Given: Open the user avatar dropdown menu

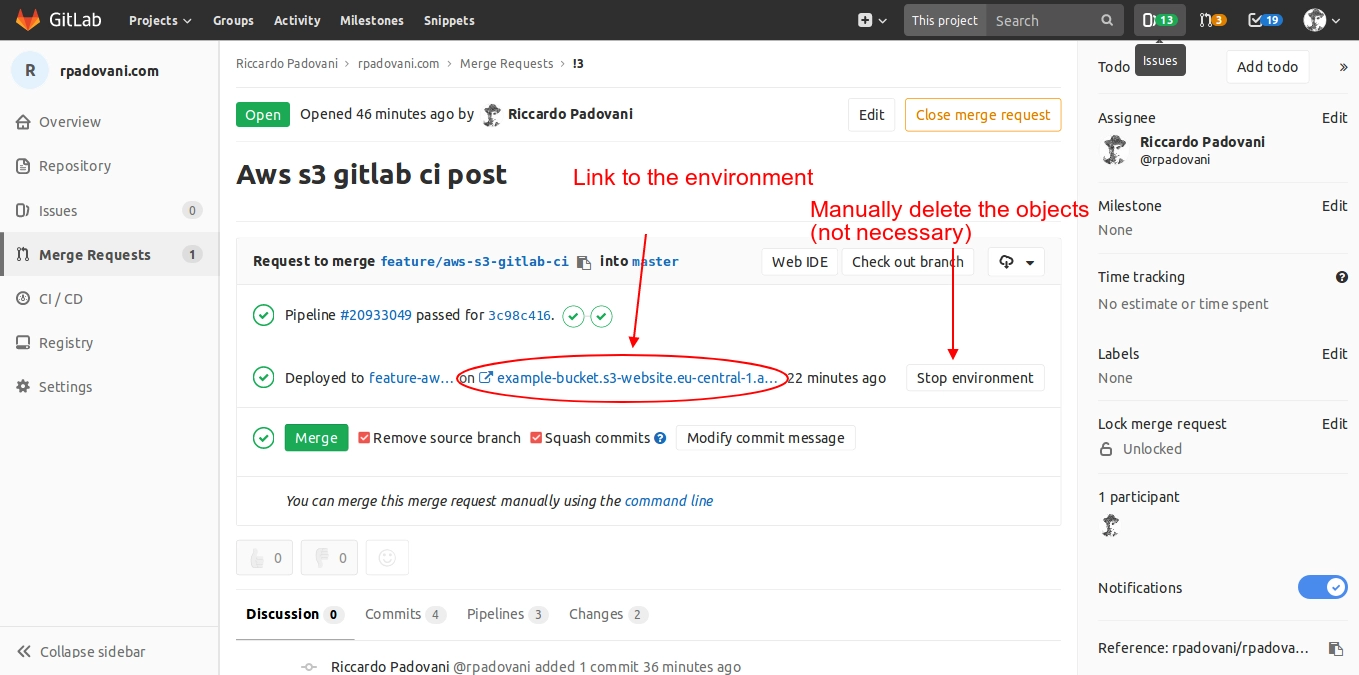Looking at the screenshot, I should [1321, 20].
